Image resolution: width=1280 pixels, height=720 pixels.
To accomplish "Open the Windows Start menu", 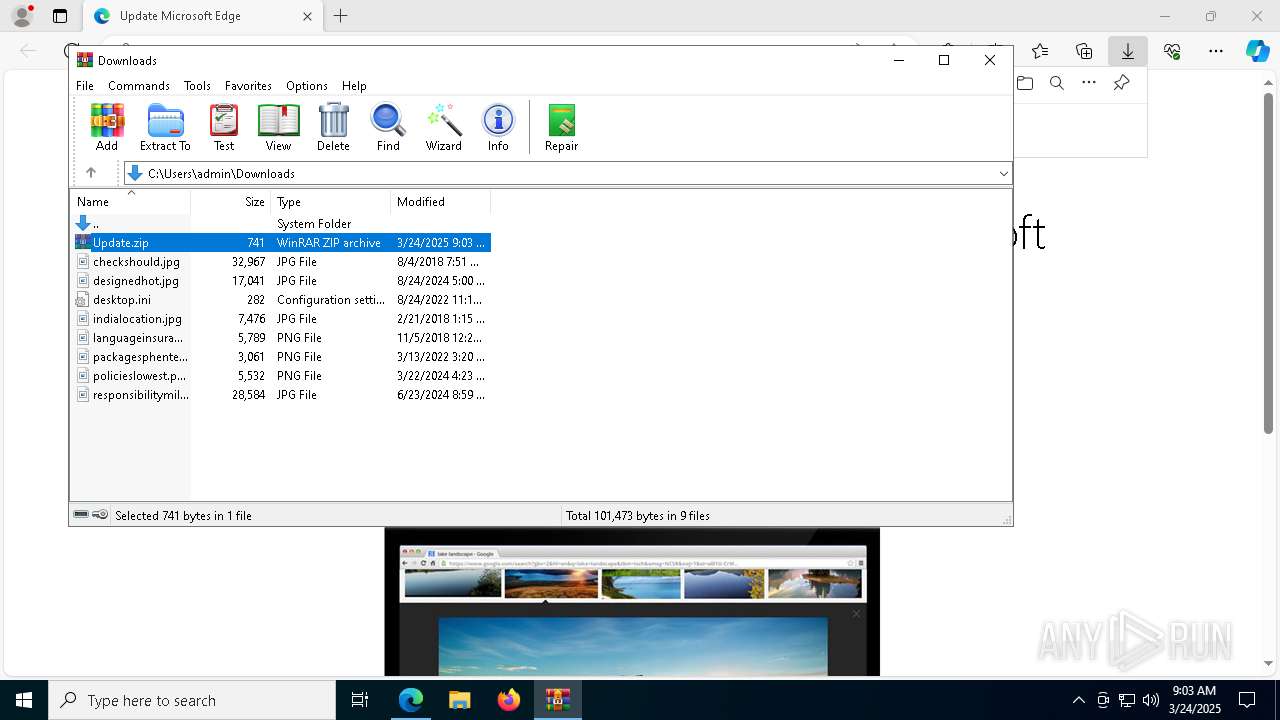I will (24, 700).
